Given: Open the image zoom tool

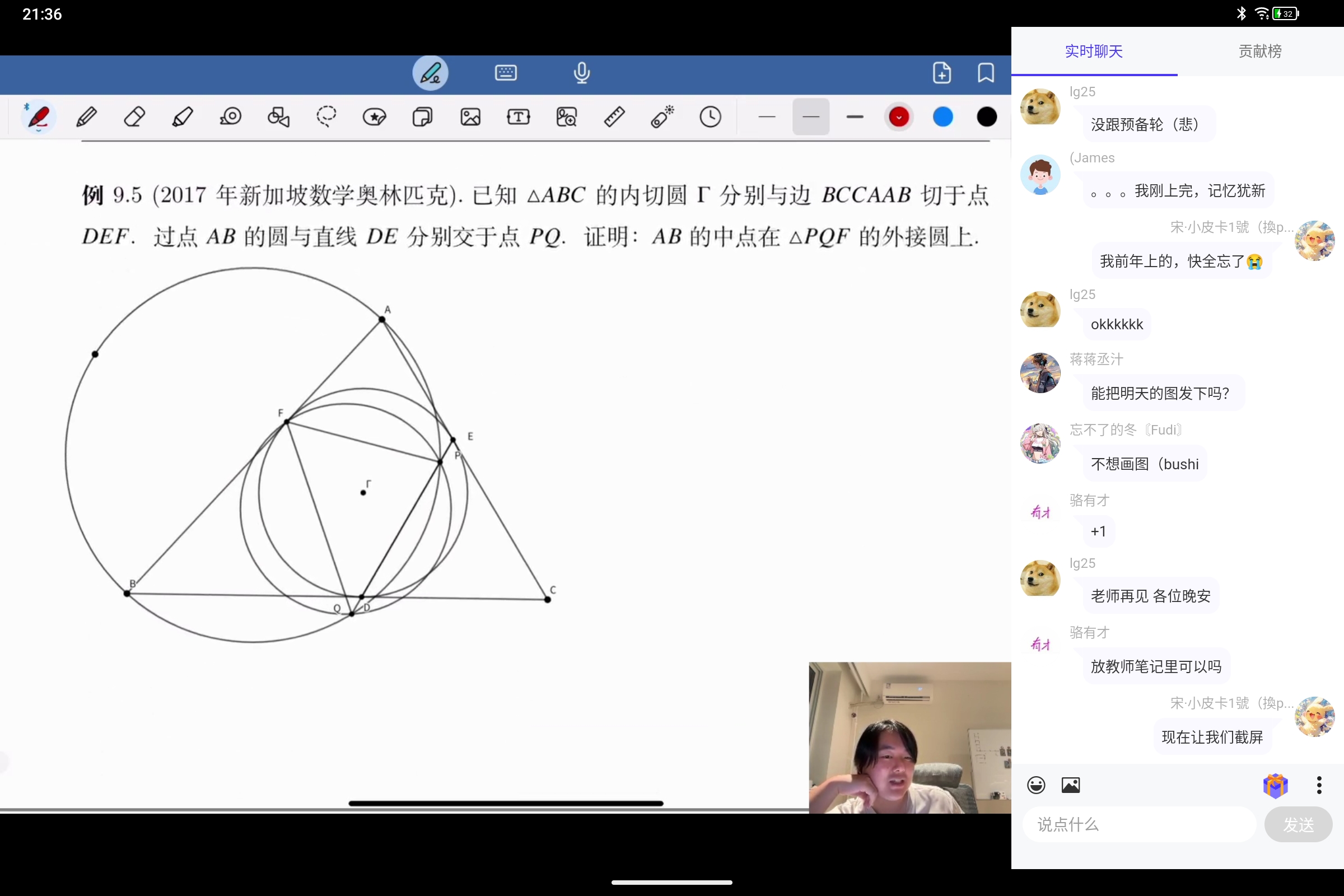Looking at the screenshot, I should click(x=566, y=117).
